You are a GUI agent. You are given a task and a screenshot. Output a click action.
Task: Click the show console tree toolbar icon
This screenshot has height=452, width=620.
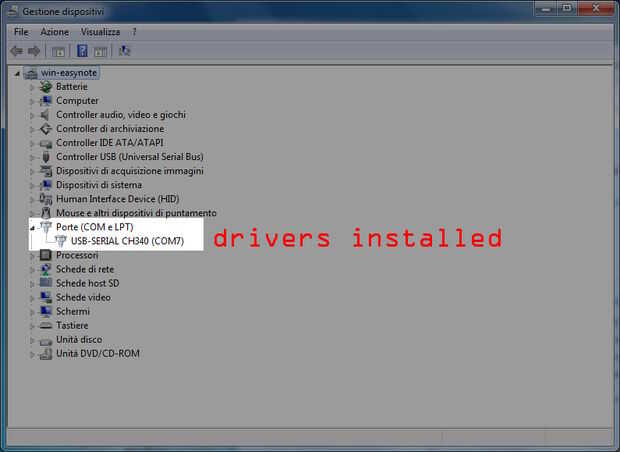pos(58,51)
